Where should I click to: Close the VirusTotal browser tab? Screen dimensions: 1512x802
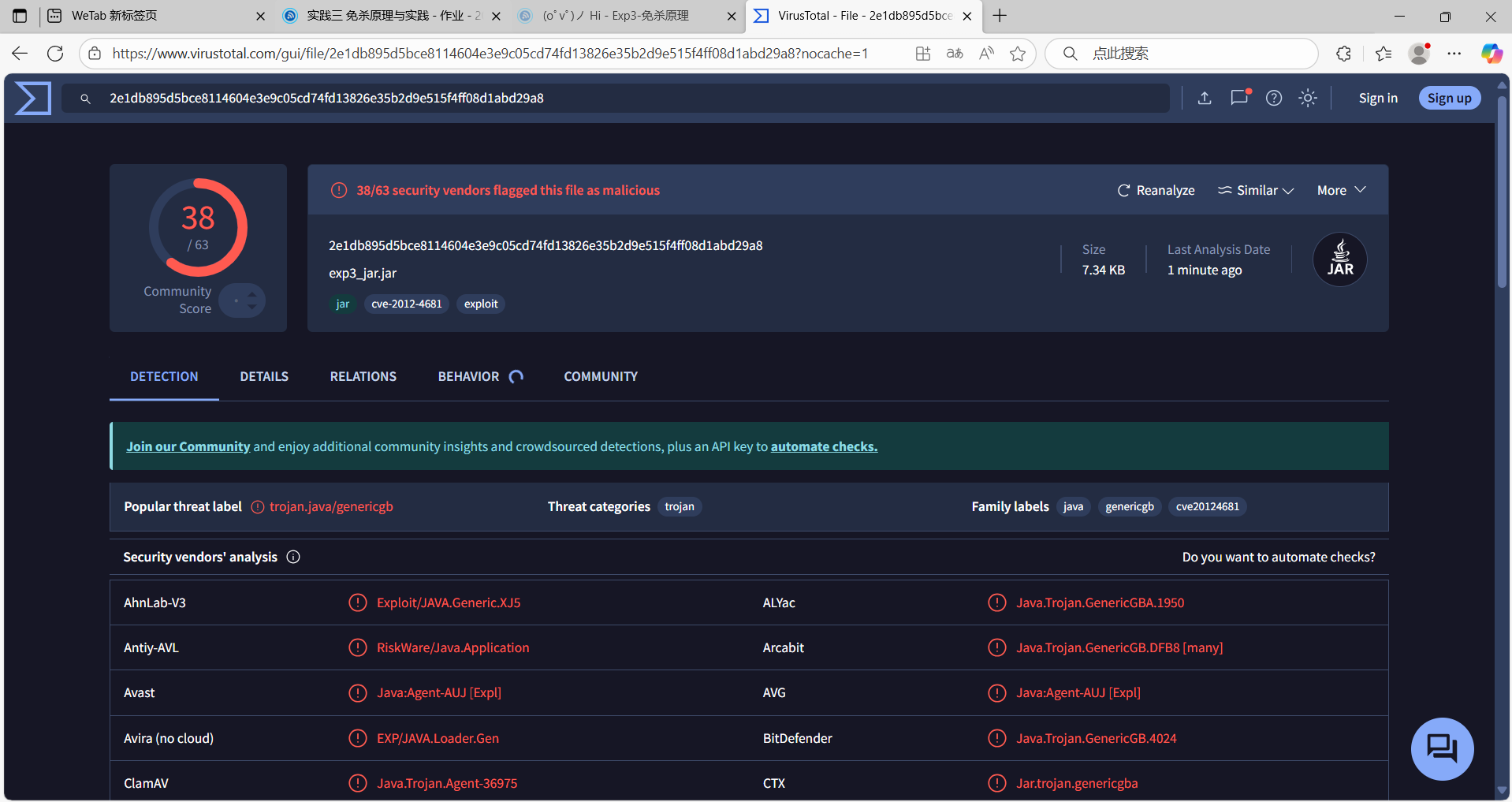[967, 16]
